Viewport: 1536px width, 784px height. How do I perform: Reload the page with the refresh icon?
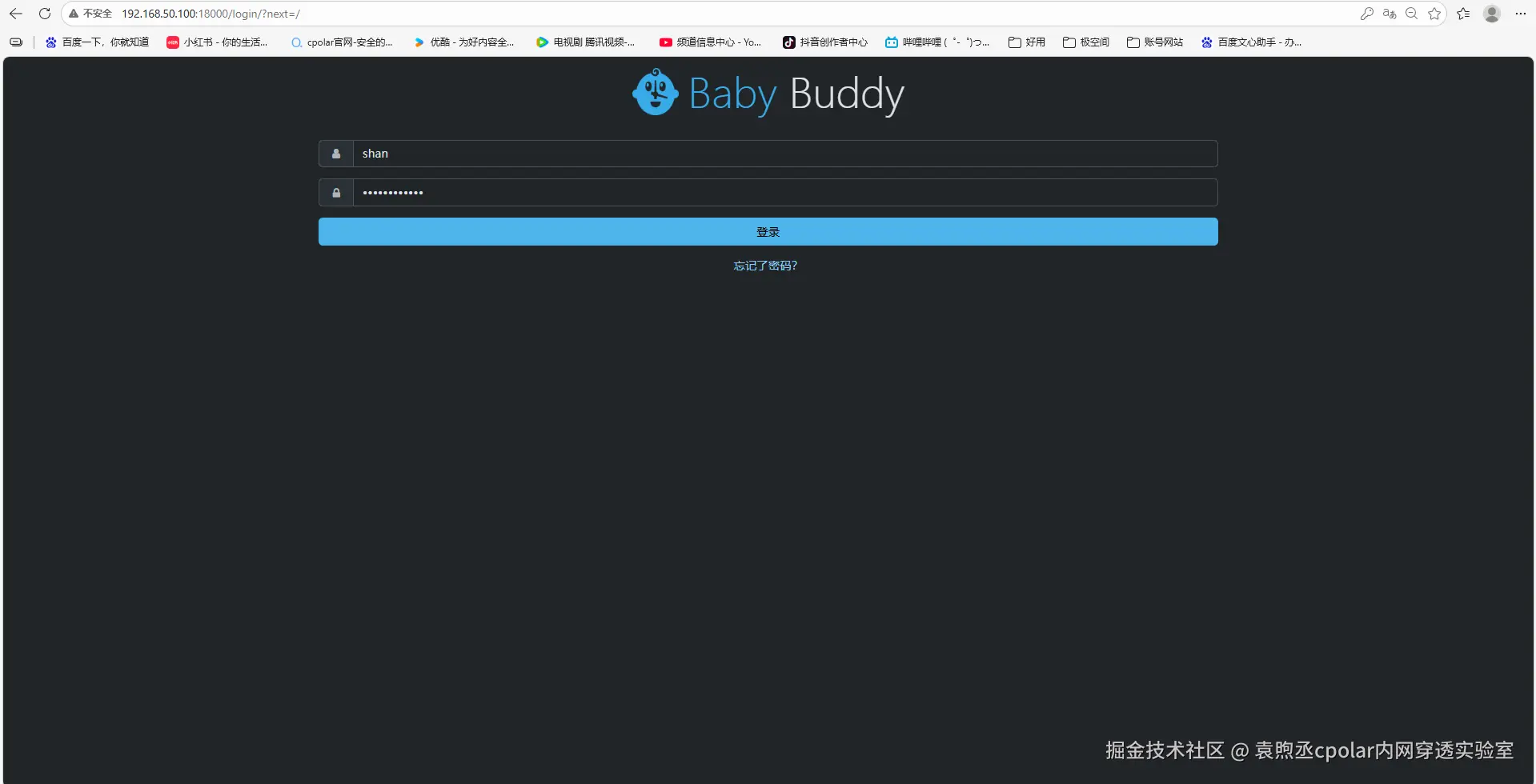(x=45, y=14)
